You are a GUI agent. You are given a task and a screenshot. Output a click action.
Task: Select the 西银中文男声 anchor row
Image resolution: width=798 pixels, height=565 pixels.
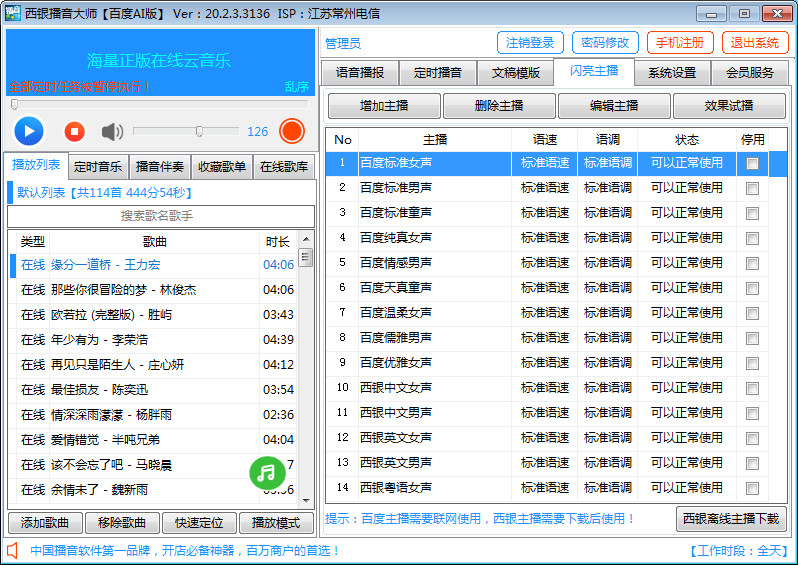(547, 413)
